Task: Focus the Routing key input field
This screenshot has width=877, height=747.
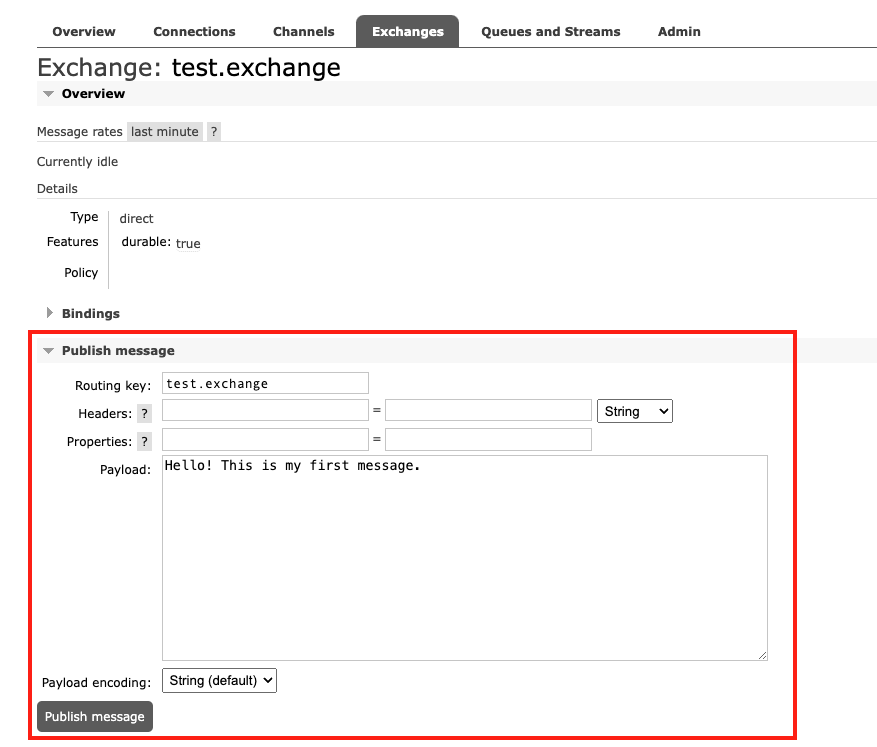Action: (x=265, y=383)
